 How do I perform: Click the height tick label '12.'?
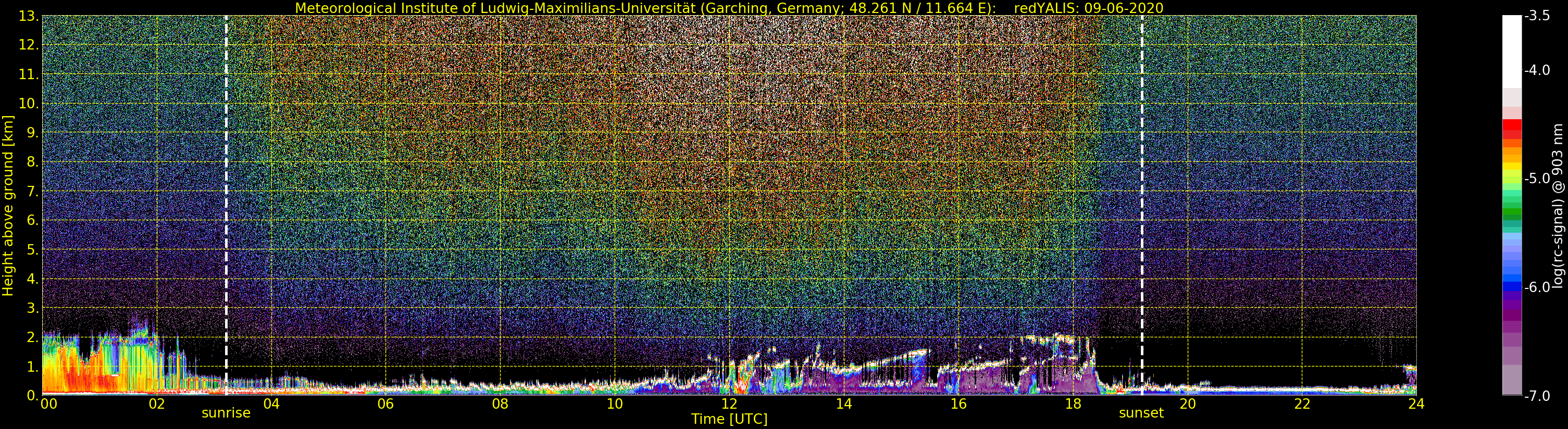pyautogui.click(x=29, y=44)
